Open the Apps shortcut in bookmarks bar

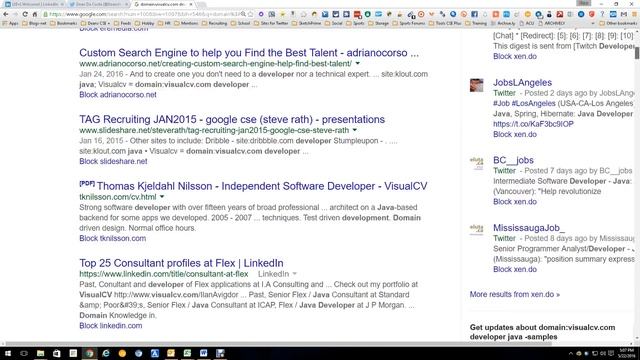(x=11, y=23)
